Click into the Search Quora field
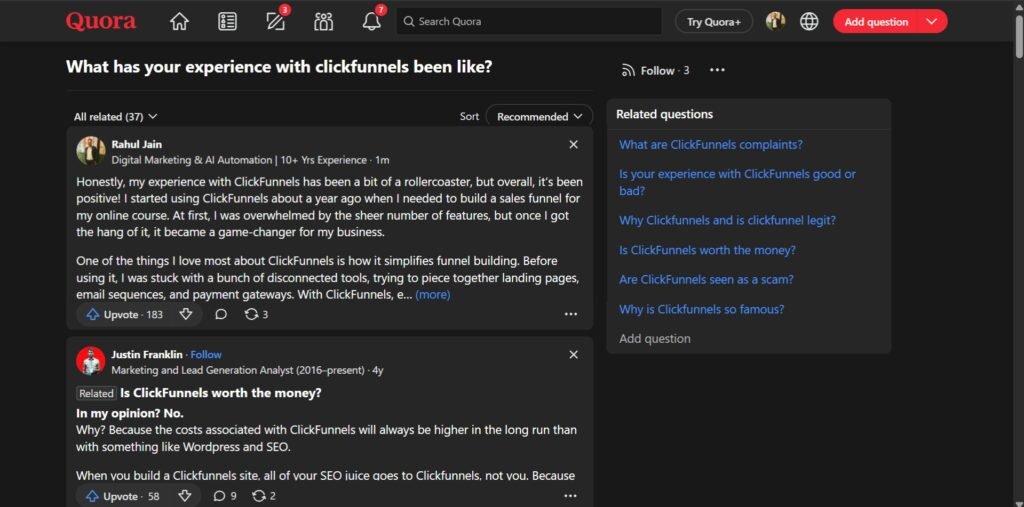 529,22
